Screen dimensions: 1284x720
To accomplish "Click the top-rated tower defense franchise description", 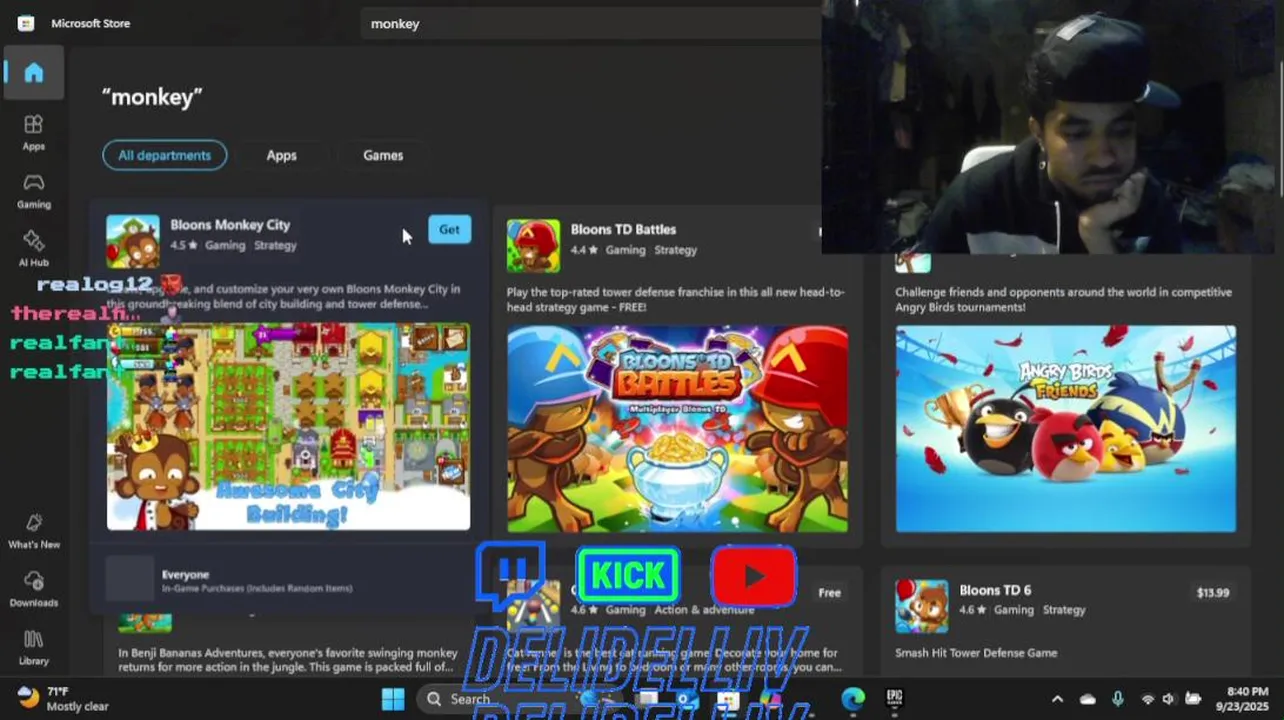I will point(676,300).
